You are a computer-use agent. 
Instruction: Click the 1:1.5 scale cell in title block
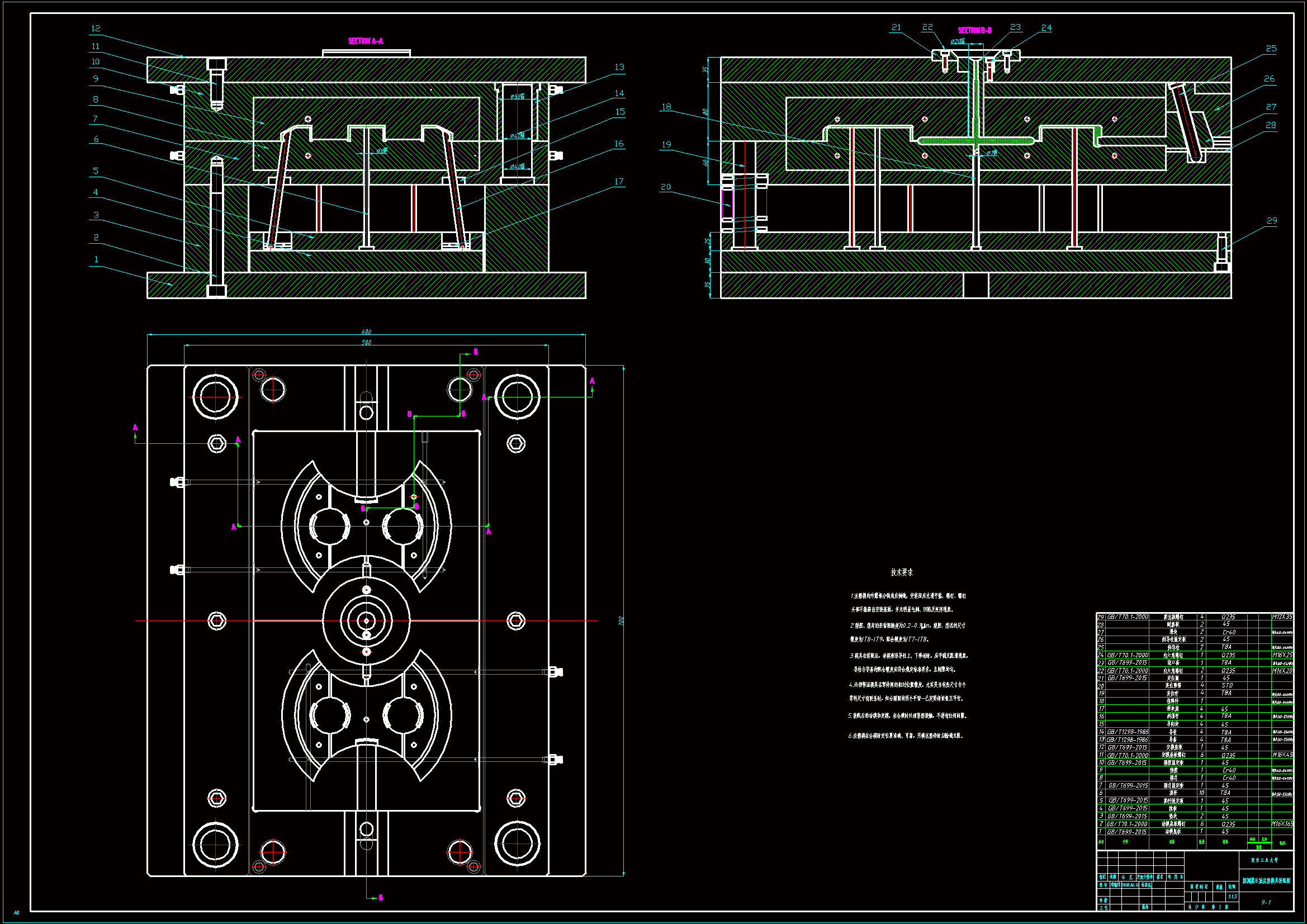tap(1232, 896)
